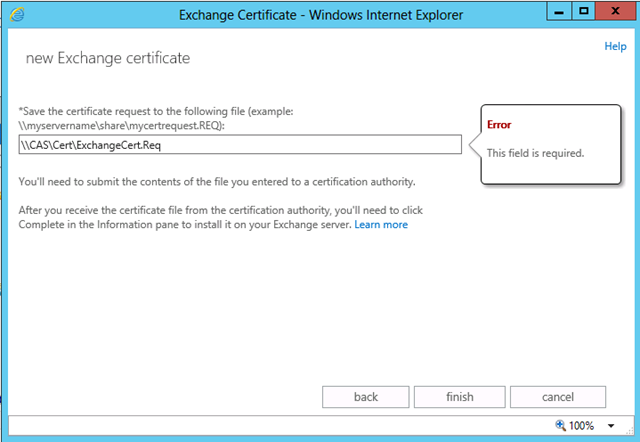Click the red Error heading in callout
The width and height of the screenshot is (640, 442).
[x=499, y=125]
